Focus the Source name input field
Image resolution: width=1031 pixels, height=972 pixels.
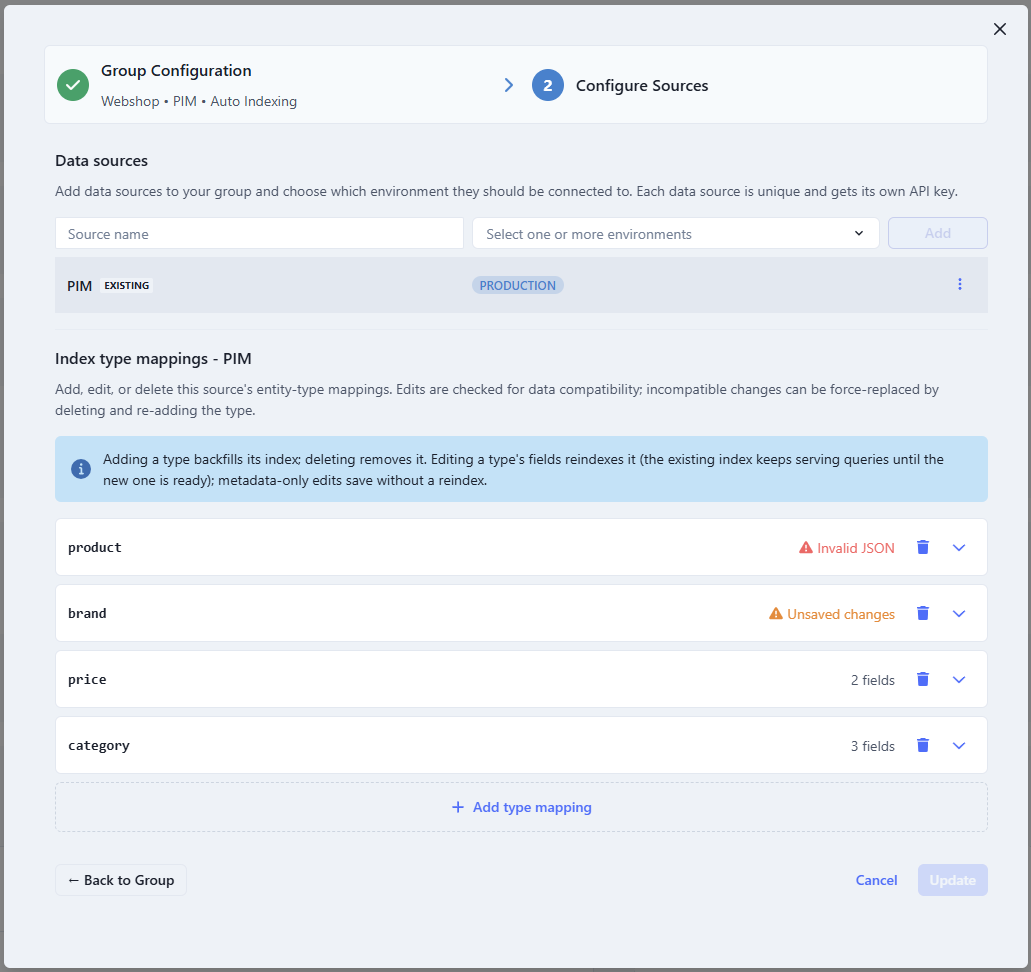point(259,233)
